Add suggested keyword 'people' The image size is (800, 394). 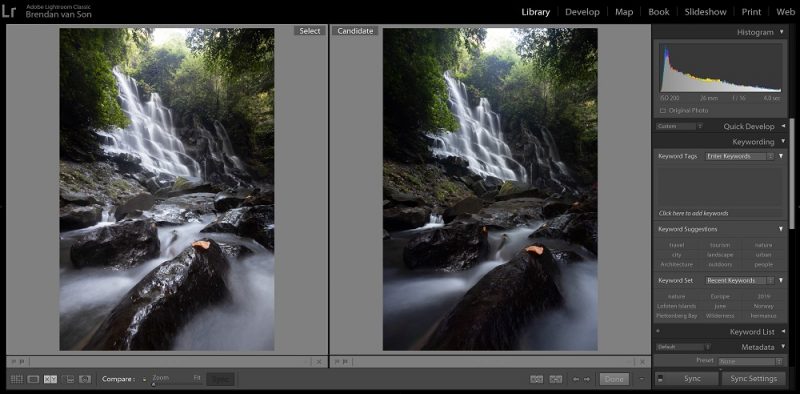(764, 264)
